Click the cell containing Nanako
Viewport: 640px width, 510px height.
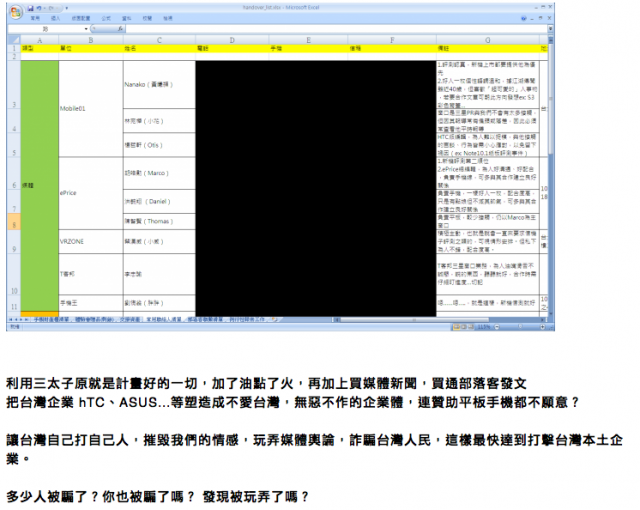(159, 84)
